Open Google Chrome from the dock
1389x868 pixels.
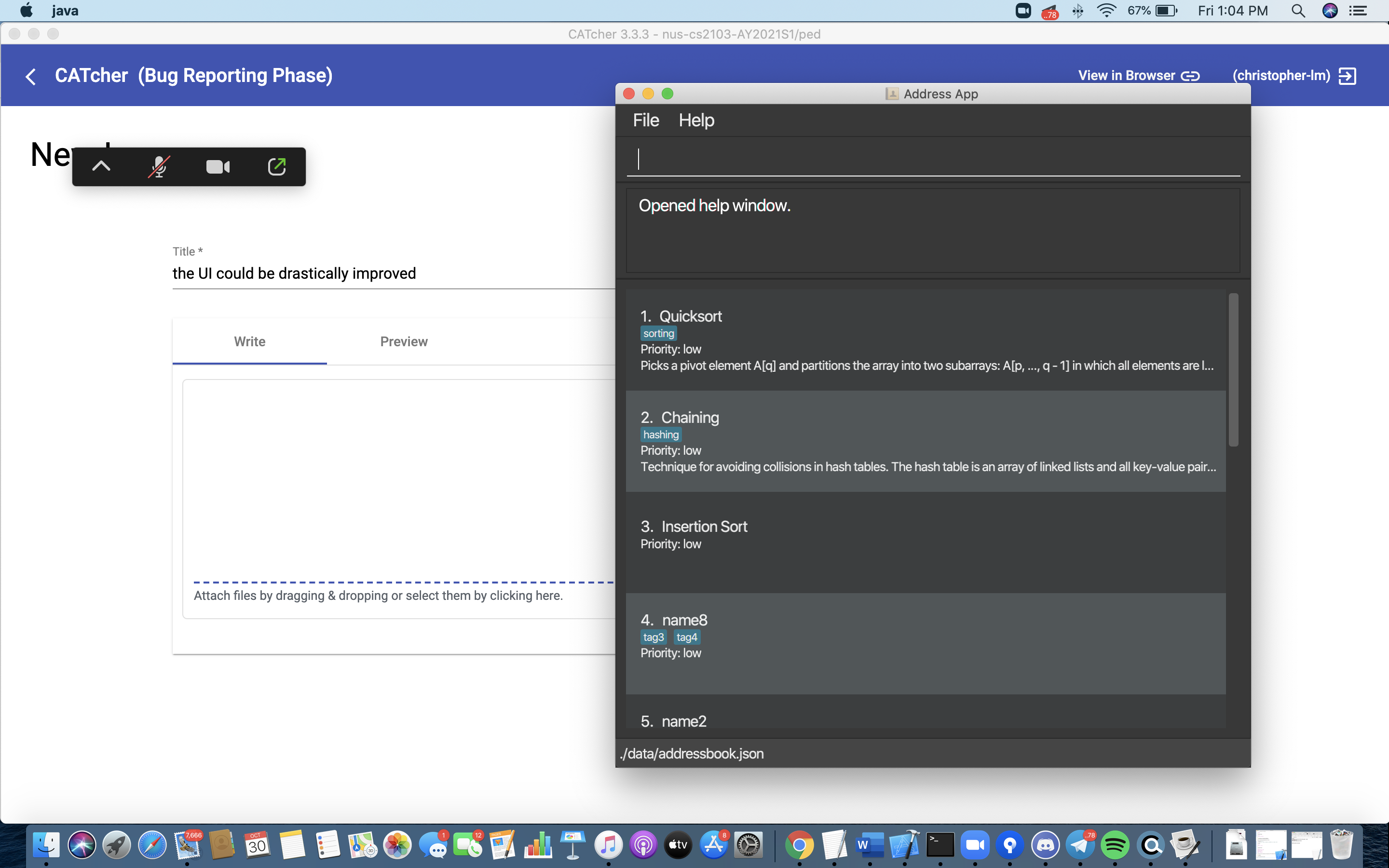[799, 844]
